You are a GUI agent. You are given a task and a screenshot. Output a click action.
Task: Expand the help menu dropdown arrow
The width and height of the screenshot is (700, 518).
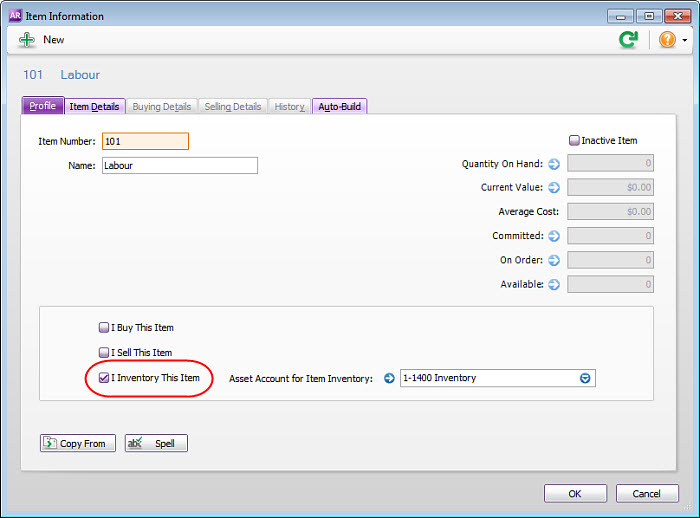(685, 41)
